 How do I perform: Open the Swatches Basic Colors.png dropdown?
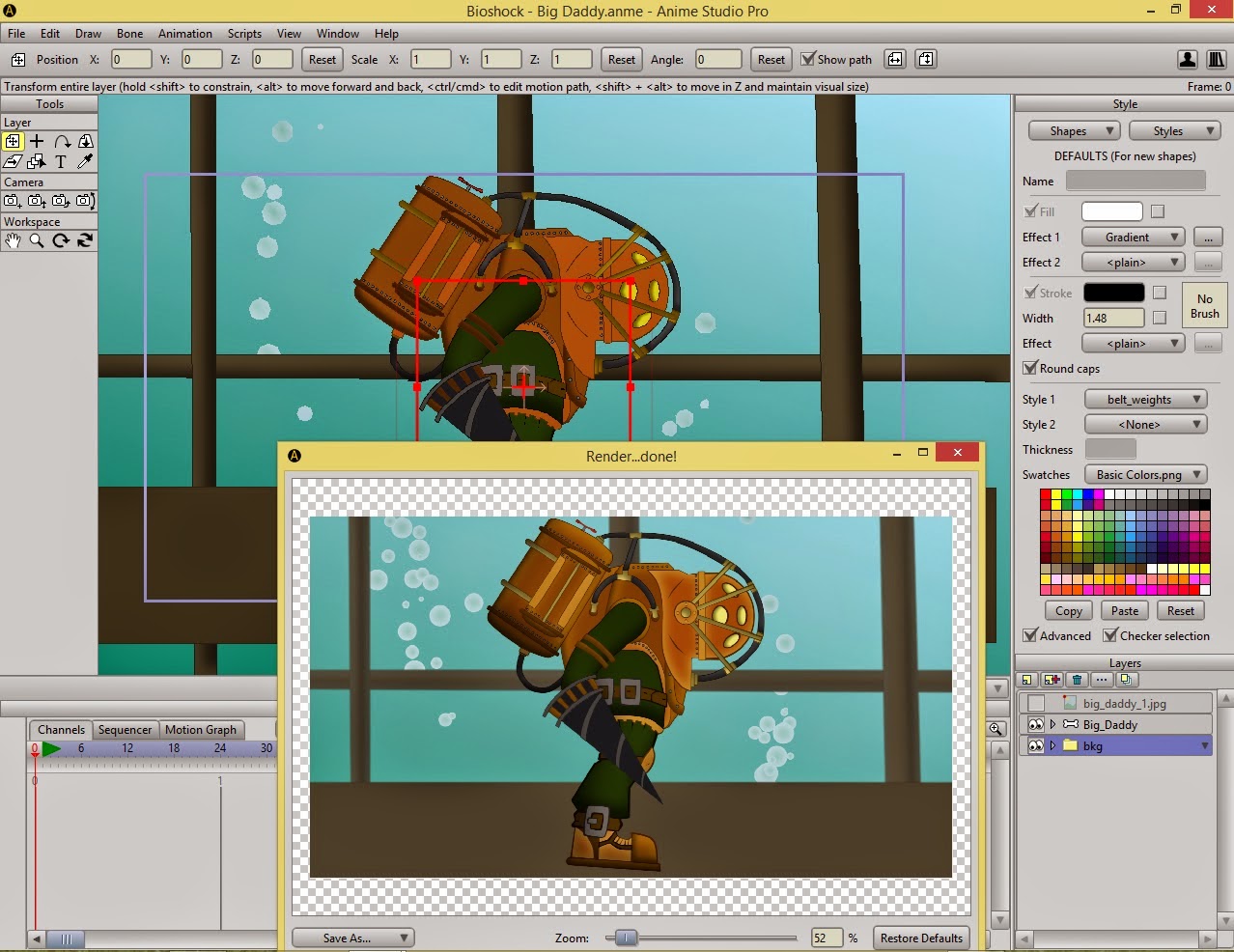(x=1145, y=474)
